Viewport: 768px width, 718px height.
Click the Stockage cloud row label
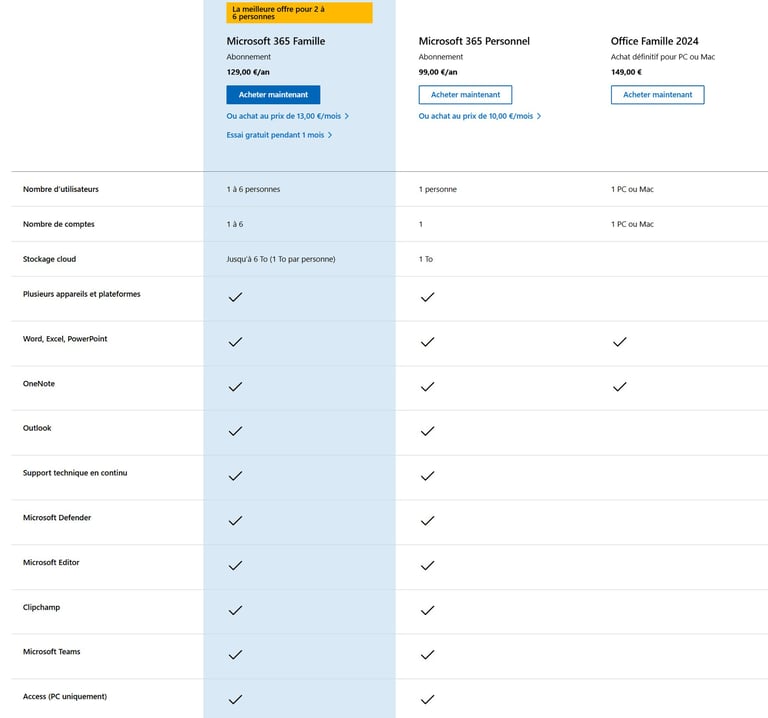tap(49, 259)
